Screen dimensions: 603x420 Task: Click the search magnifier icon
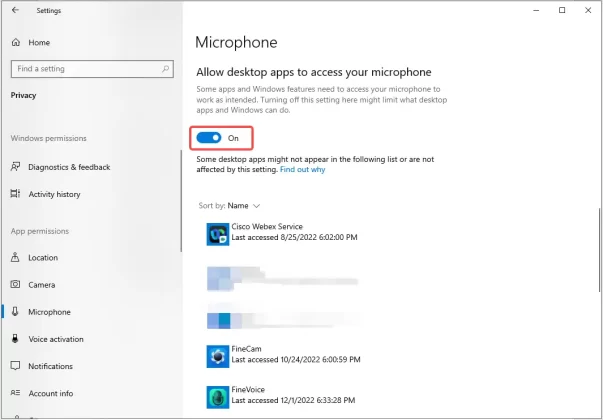(165, 69)
